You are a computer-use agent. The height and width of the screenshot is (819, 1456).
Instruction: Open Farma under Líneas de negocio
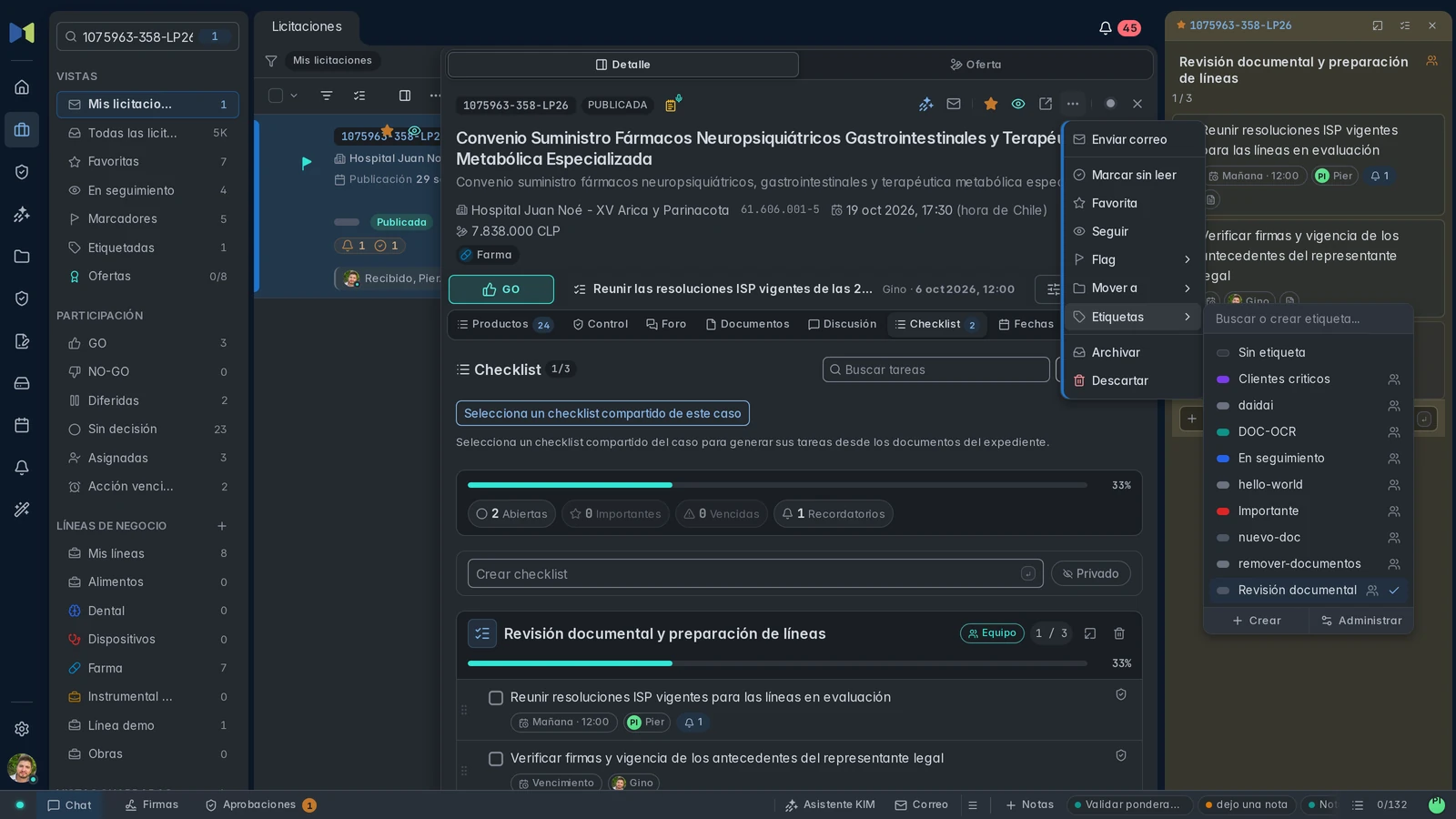[x=147, y=668]
